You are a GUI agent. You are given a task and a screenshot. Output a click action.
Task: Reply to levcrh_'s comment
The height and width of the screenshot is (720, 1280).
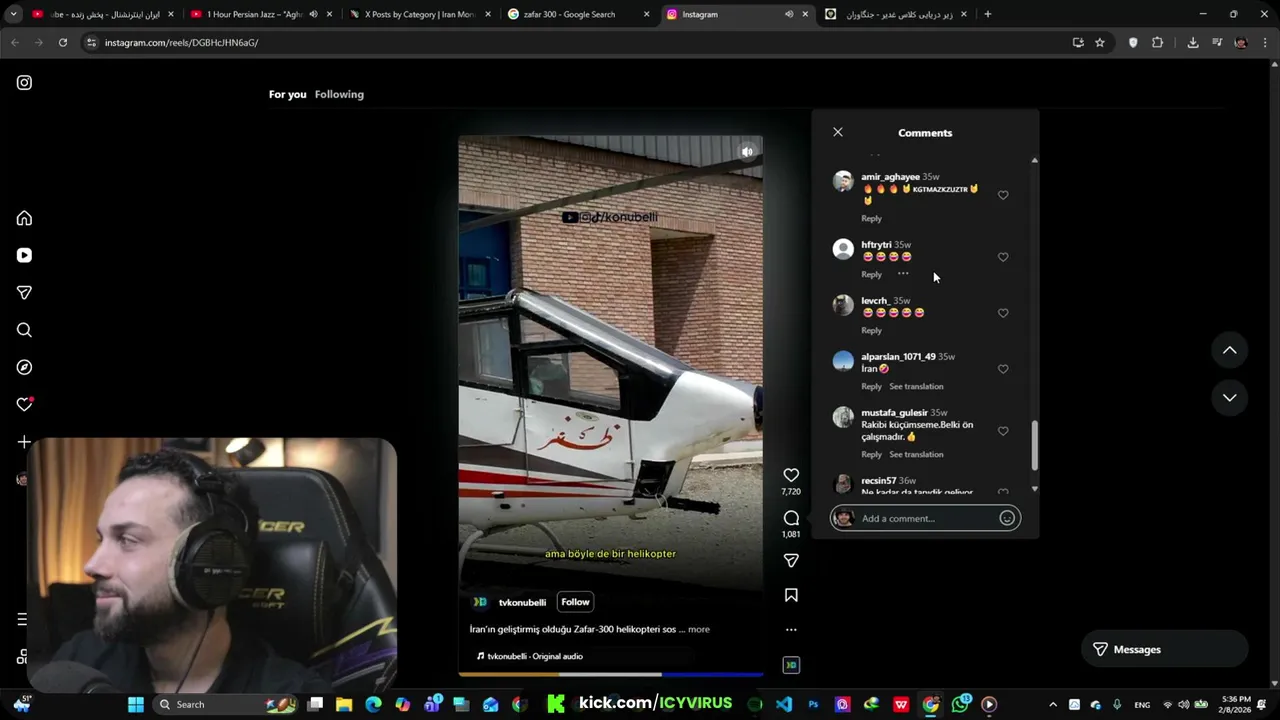coord(871,330)
